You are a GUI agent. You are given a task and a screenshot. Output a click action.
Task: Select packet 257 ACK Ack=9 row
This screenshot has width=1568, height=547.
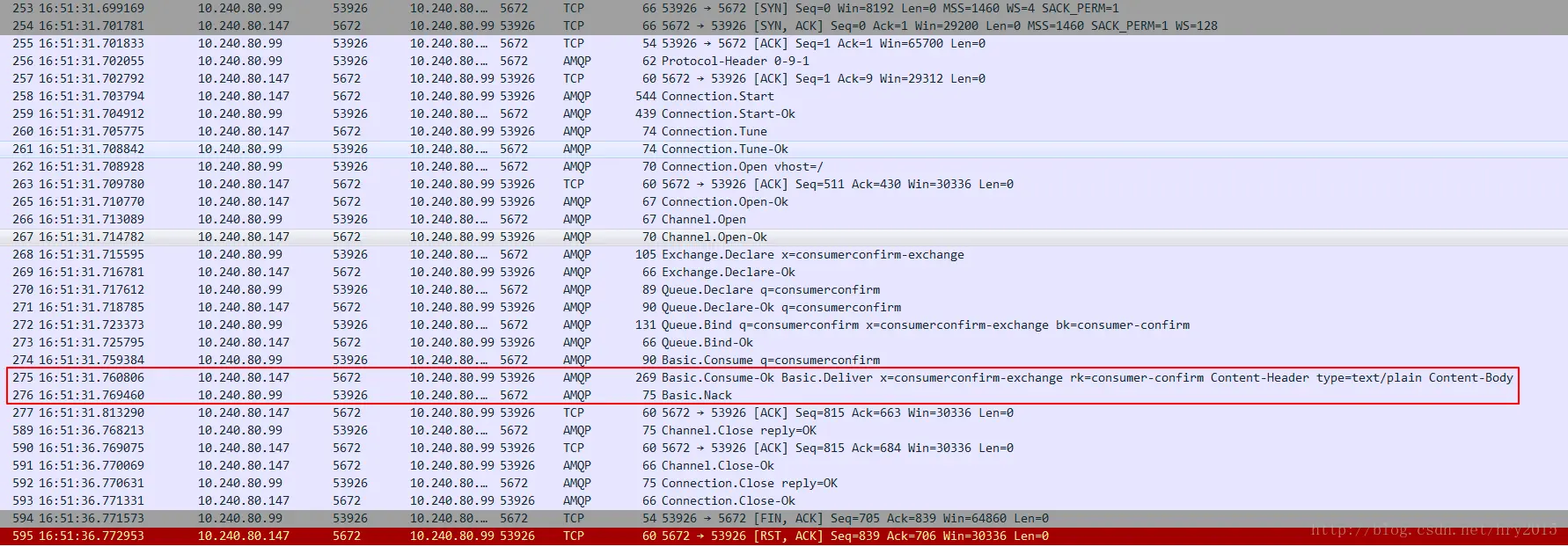click(784, 78)
